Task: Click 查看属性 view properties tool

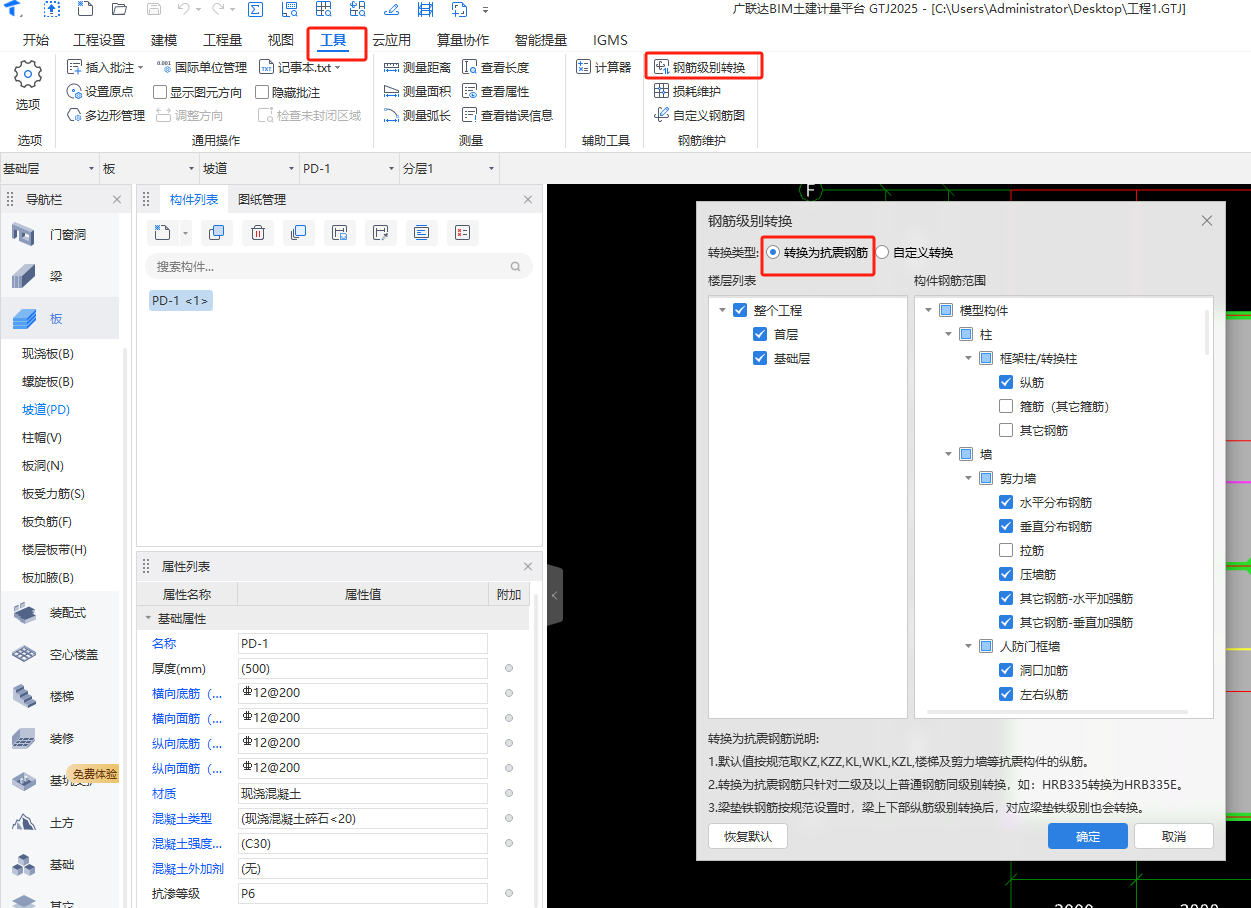Action: click(x=496, y=91)
